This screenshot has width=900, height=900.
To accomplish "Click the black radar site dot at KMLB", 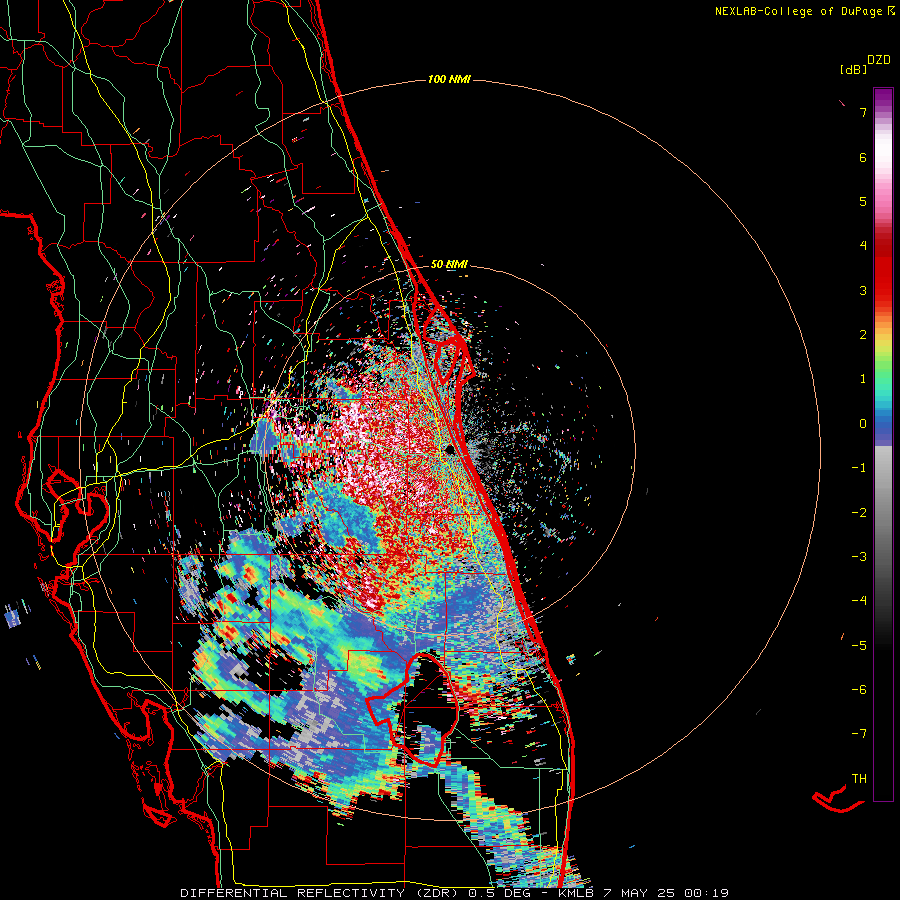I will tap(451, 449).
